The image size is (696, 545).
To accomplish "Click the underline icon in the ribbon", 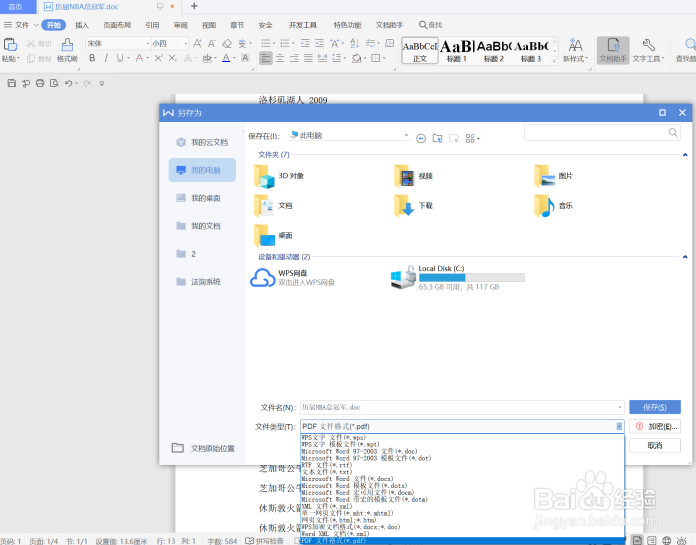I will coord(120,58).
